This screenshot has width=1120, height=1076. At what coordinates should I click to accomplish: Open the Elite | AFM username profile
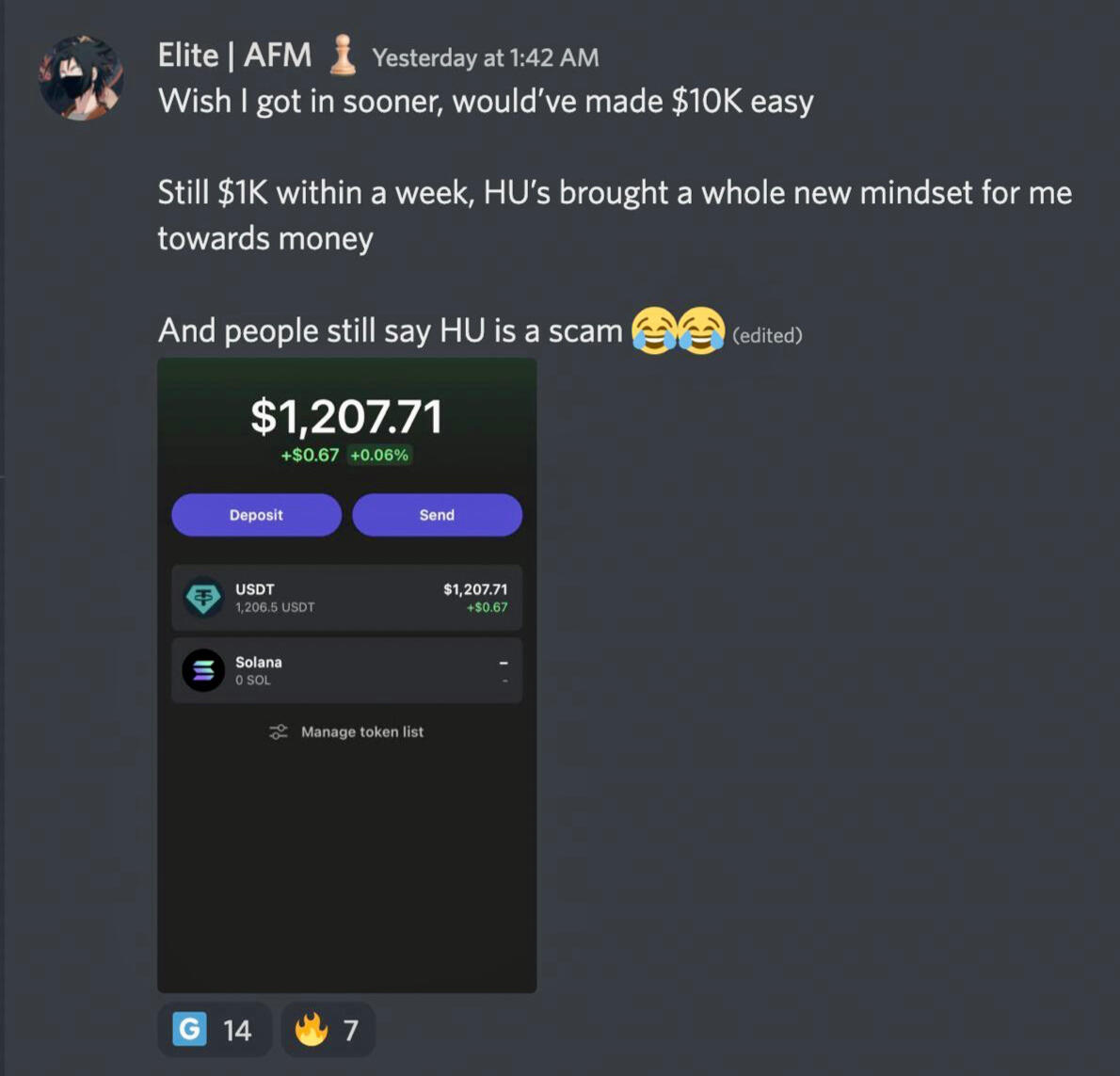point(234,55)
